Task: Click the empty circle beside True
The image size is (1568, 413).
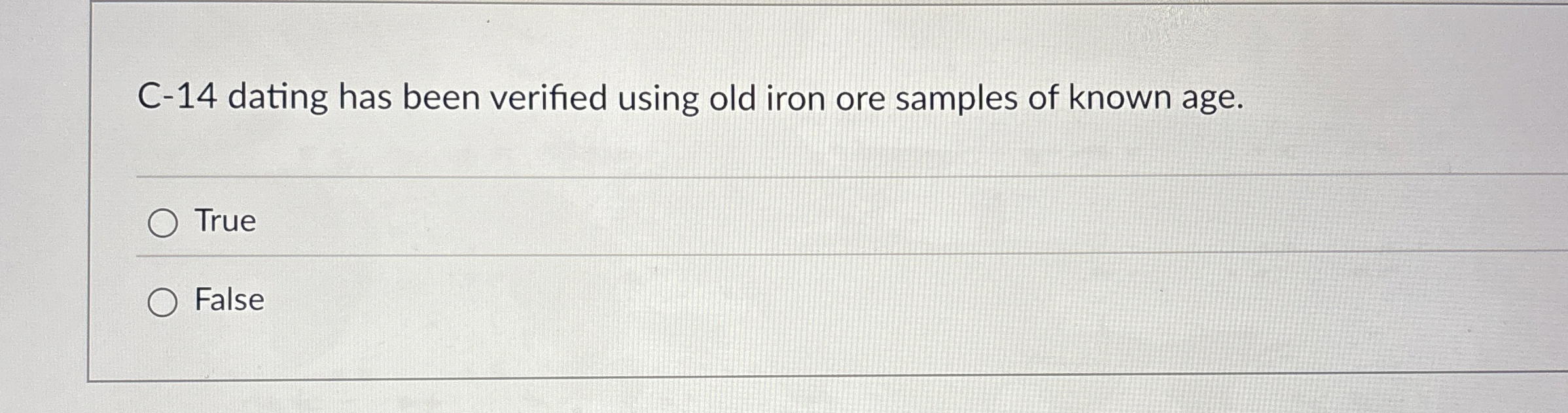Action: (163, 223)
